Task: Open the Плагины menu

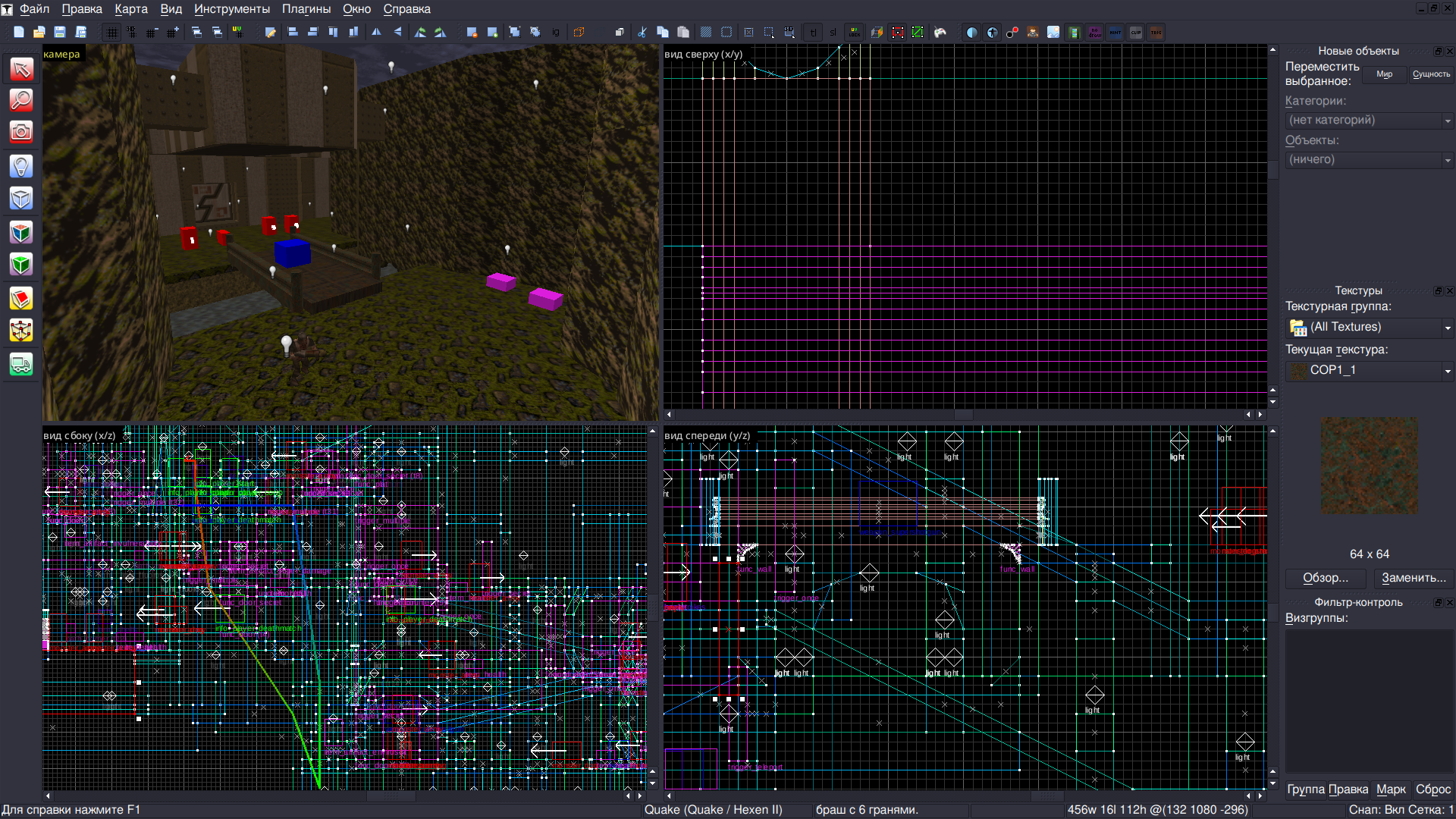Action: [306, 9]
